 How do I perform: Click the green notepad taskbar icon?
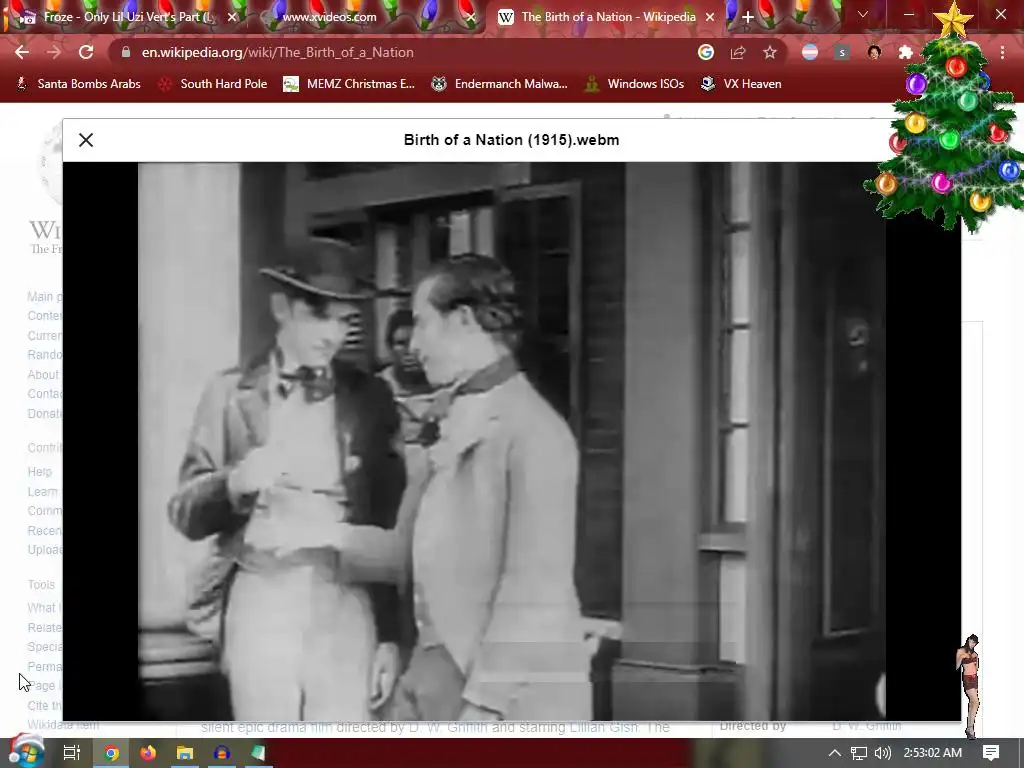click(x=258, y=753)
